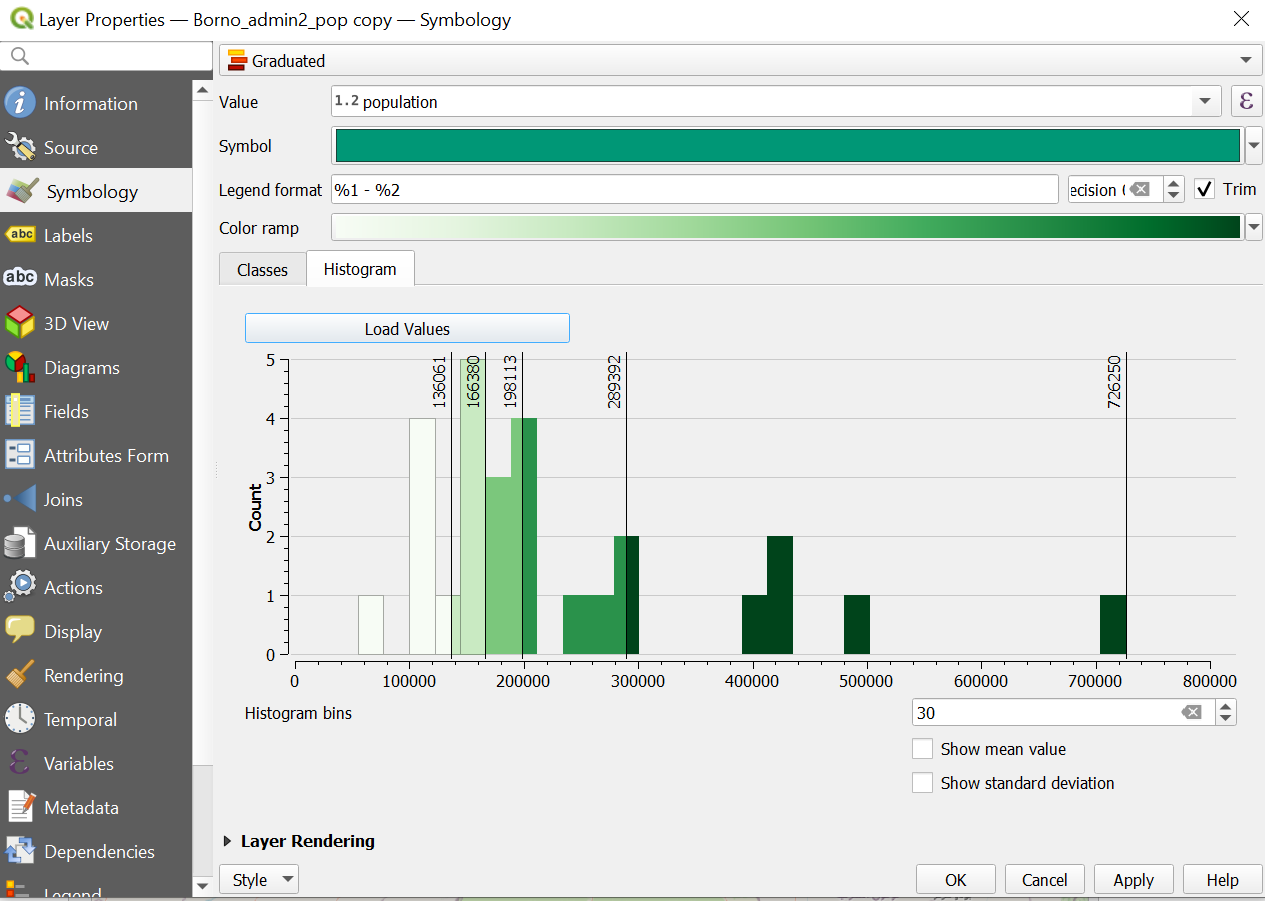The height and width of the screenshot is (901, 1265).
Task: Click the Load Values button
Action: click(x=407, y=329)
